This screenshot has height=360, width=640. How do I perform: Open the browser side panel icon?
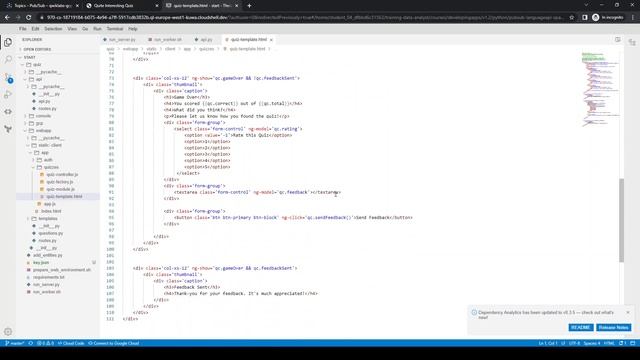click(x=584, y=18)
